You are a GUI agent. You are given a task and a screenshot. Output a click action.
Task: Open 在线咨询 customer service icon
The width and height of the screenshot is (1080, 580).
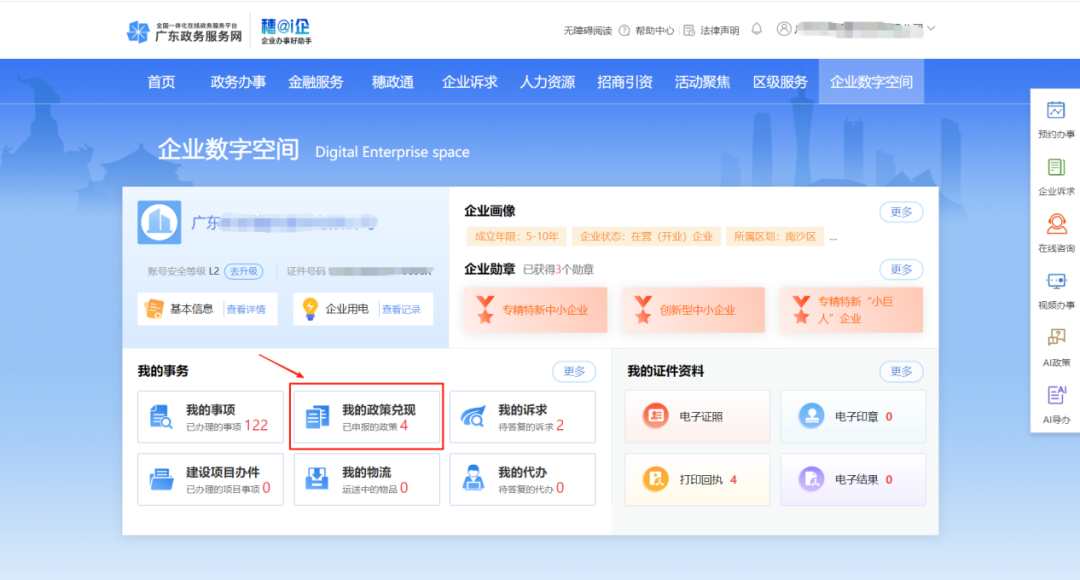(x=1056, y=225)
